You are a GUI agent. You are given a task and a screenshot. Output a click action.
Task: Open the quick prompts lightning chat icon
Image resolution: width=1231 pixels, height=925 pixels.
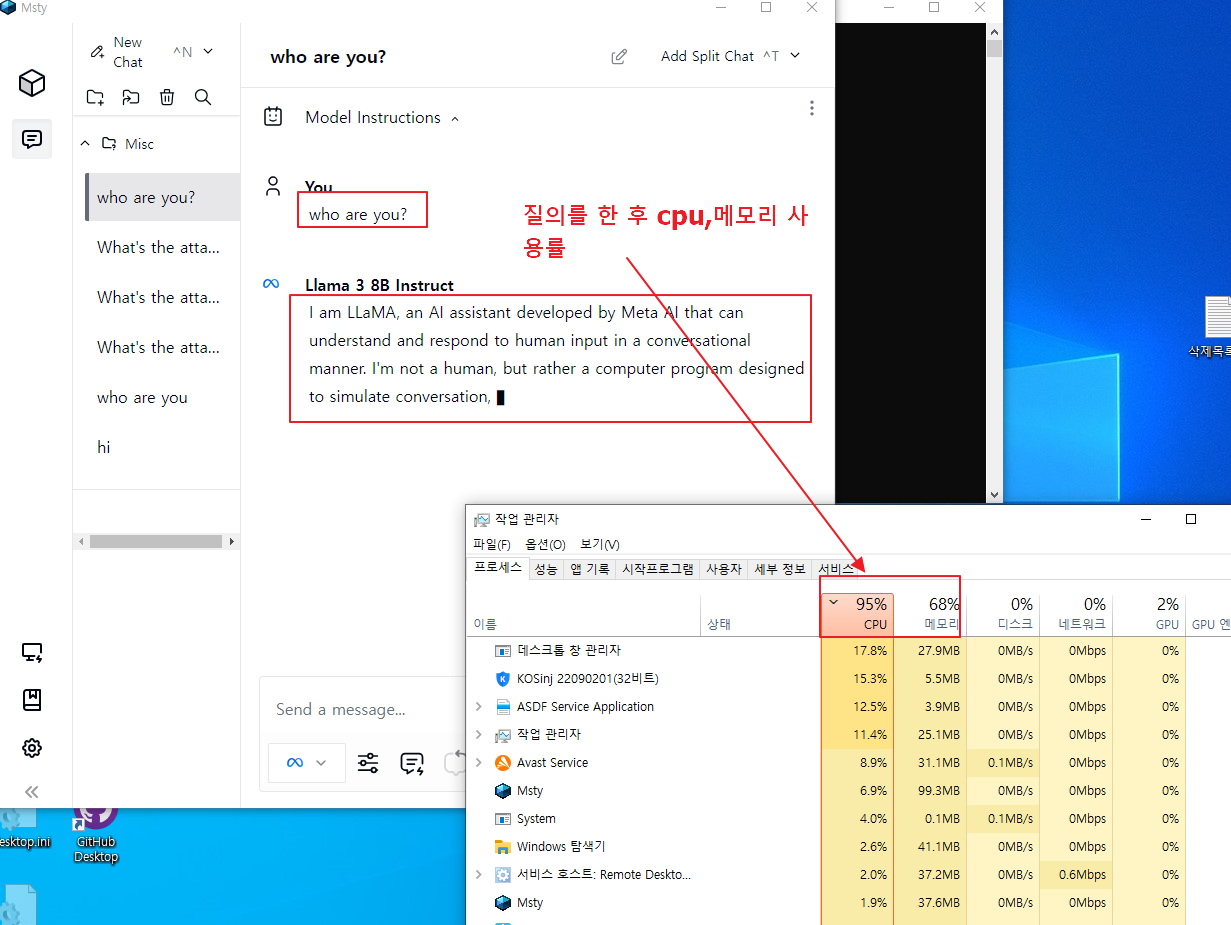point(412,764)
